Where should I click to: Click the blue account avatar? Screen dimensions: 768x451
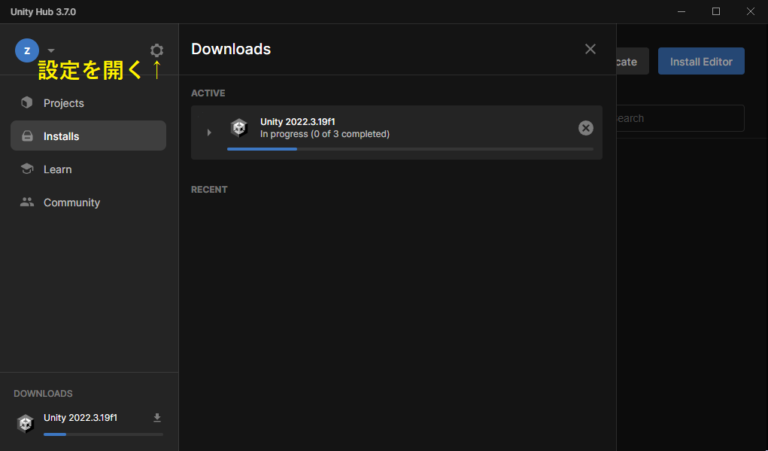click(27, 50)
